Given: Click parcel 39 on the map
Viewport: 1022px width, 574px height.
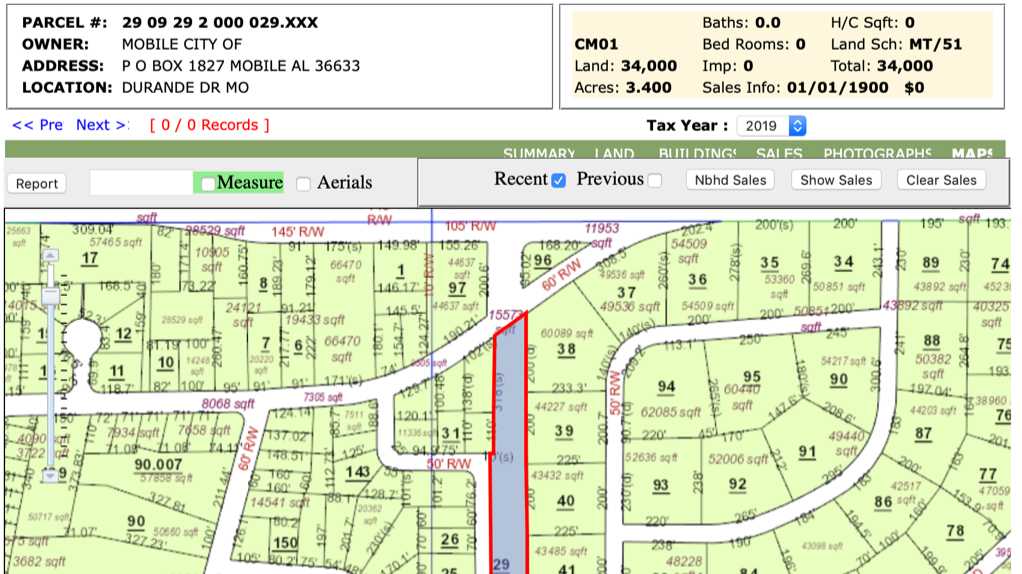Looking at the screenshot, I should (564, 431).
